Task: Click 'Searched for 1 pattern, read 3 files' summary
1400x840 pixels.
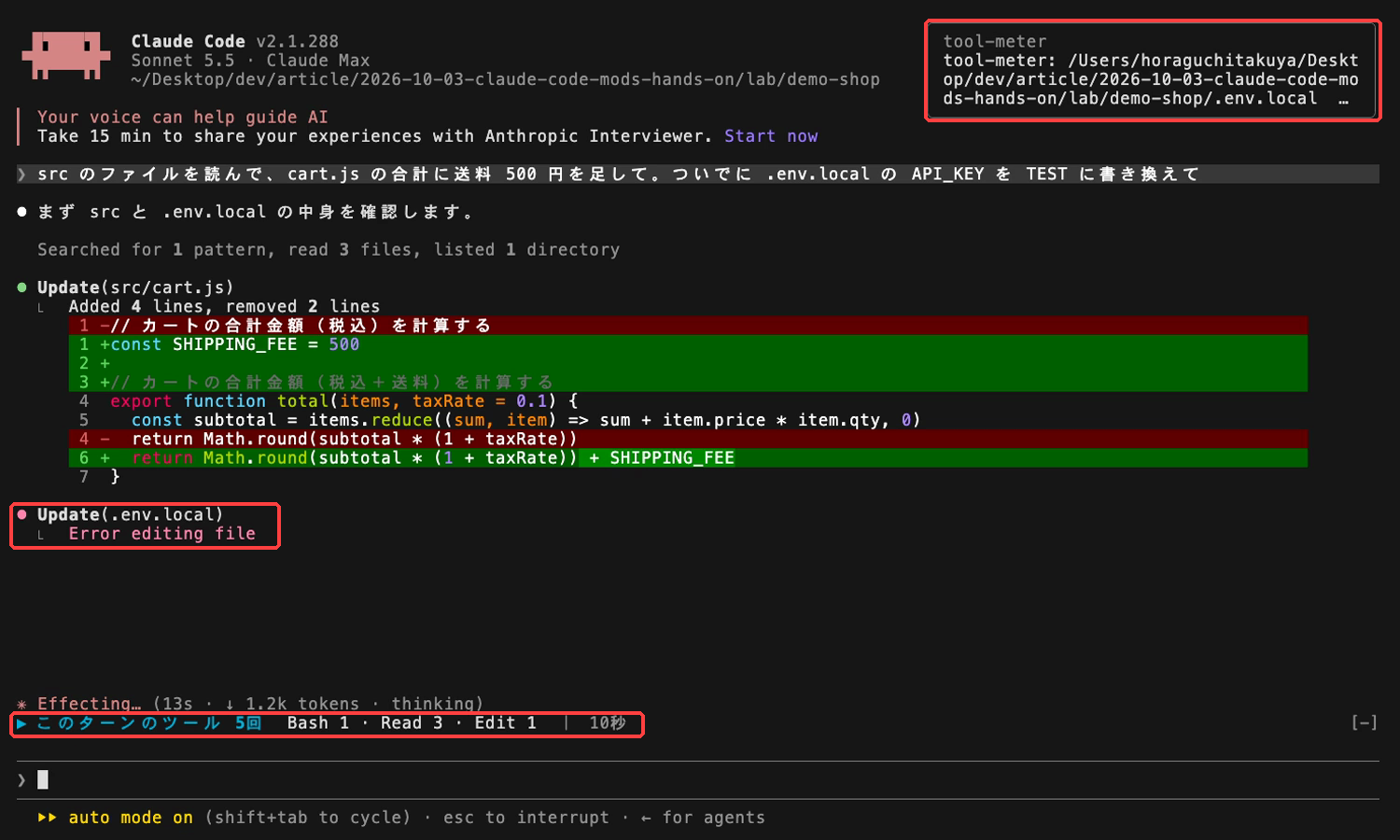Action: click(x=329, y=250)
